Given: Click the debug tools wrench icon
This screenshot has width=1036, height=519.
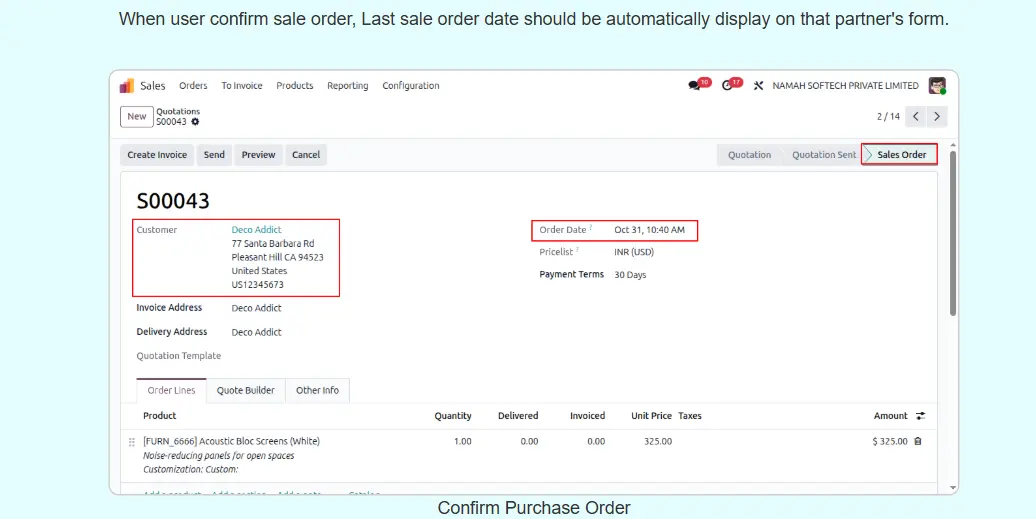Looking at the screenshot, I should tap(759, 86).
